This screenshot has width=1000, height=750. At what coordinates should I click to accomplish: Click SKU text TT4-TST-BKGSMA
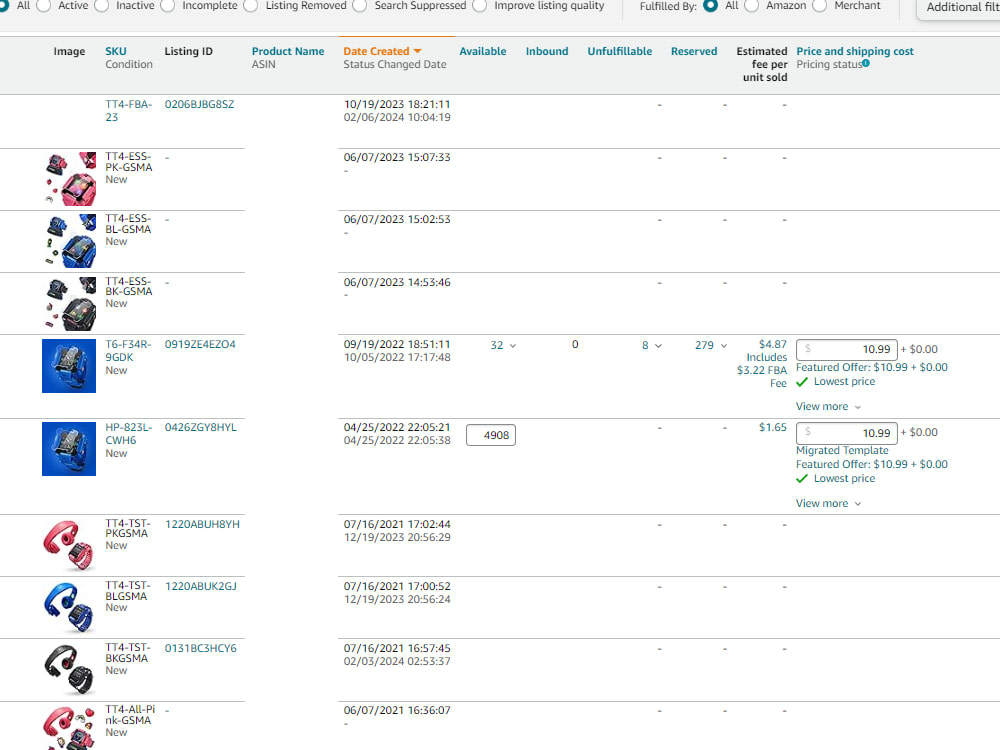[128, 652]
